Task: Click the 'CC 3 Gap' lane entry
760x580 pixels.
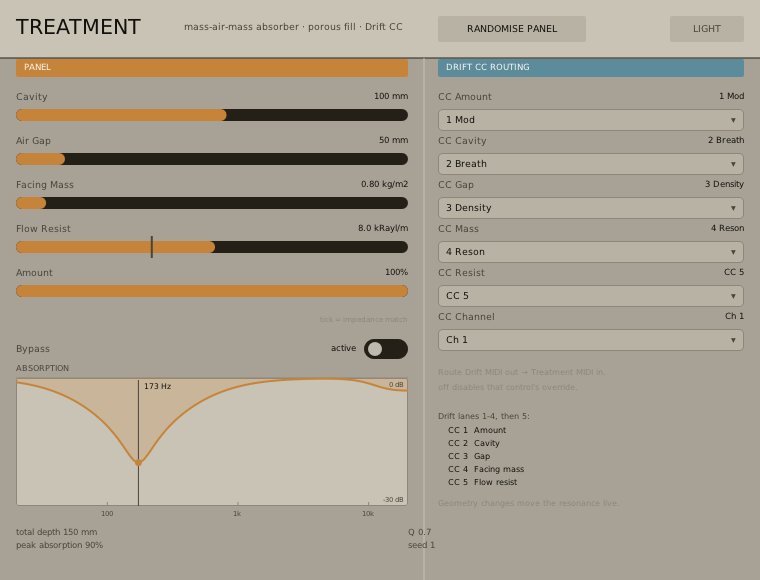Action: [x=469, y=456]
